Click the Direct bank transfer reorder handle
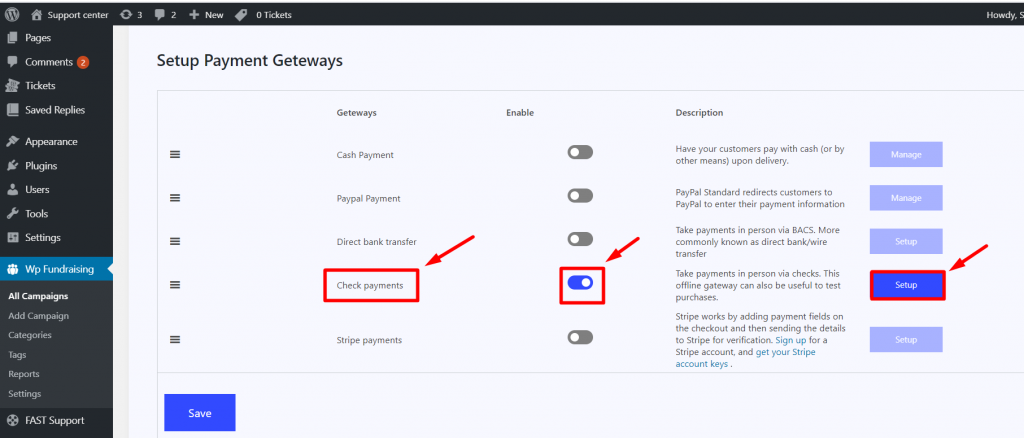 click(175, 241)
